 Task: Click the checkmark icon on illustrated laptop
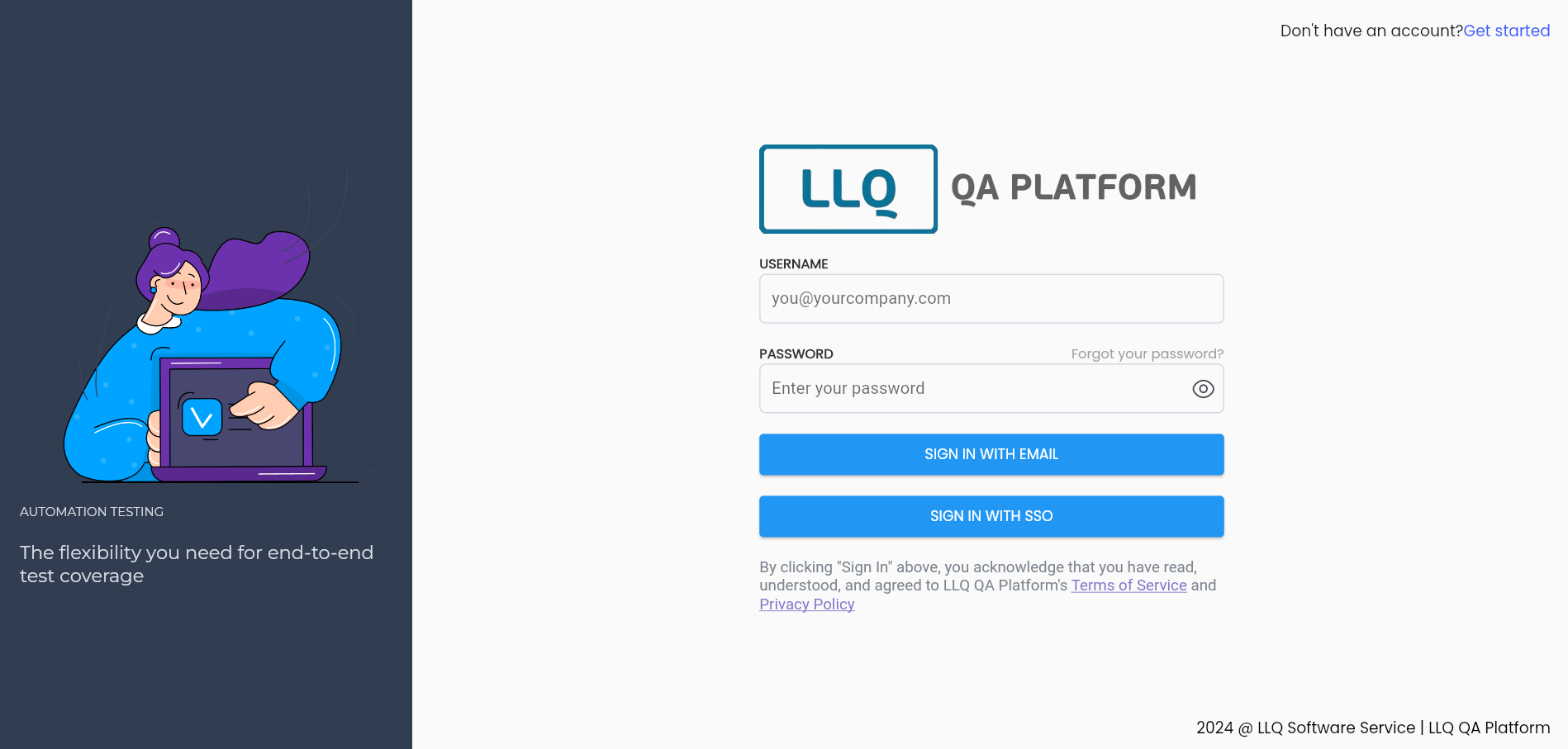[x=202, y=418]
